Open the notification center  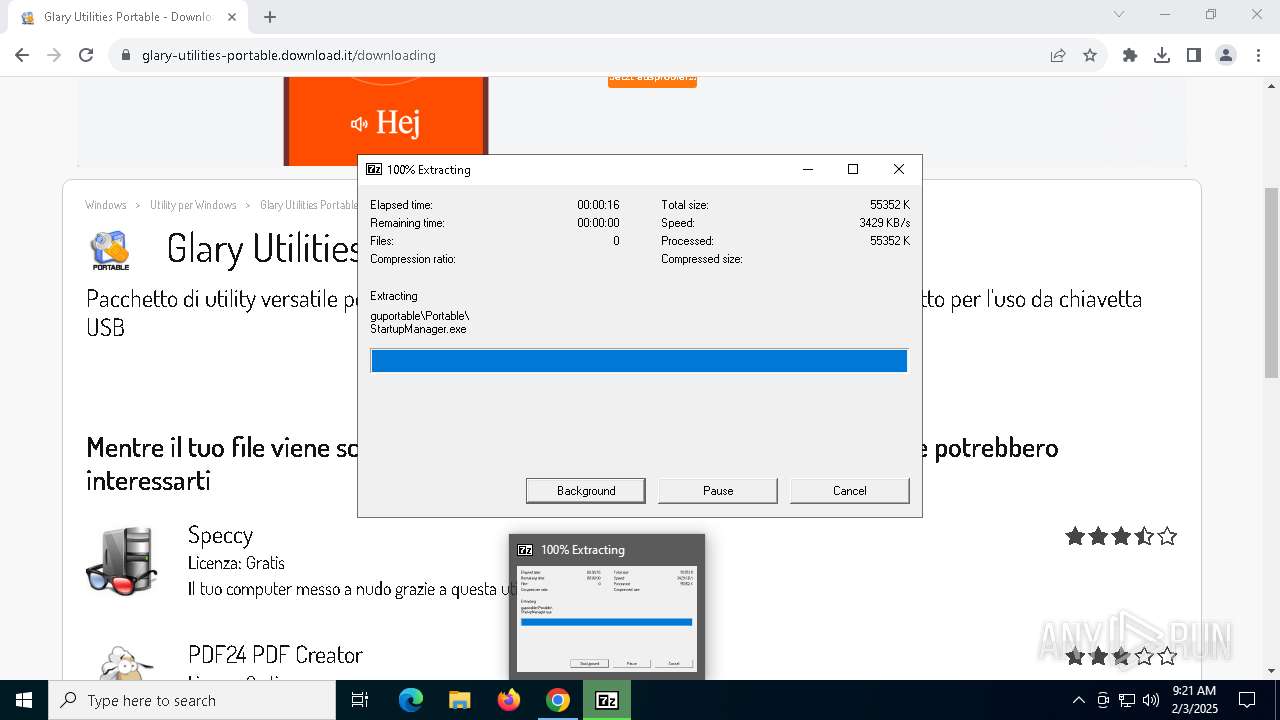pos(1247,700)
